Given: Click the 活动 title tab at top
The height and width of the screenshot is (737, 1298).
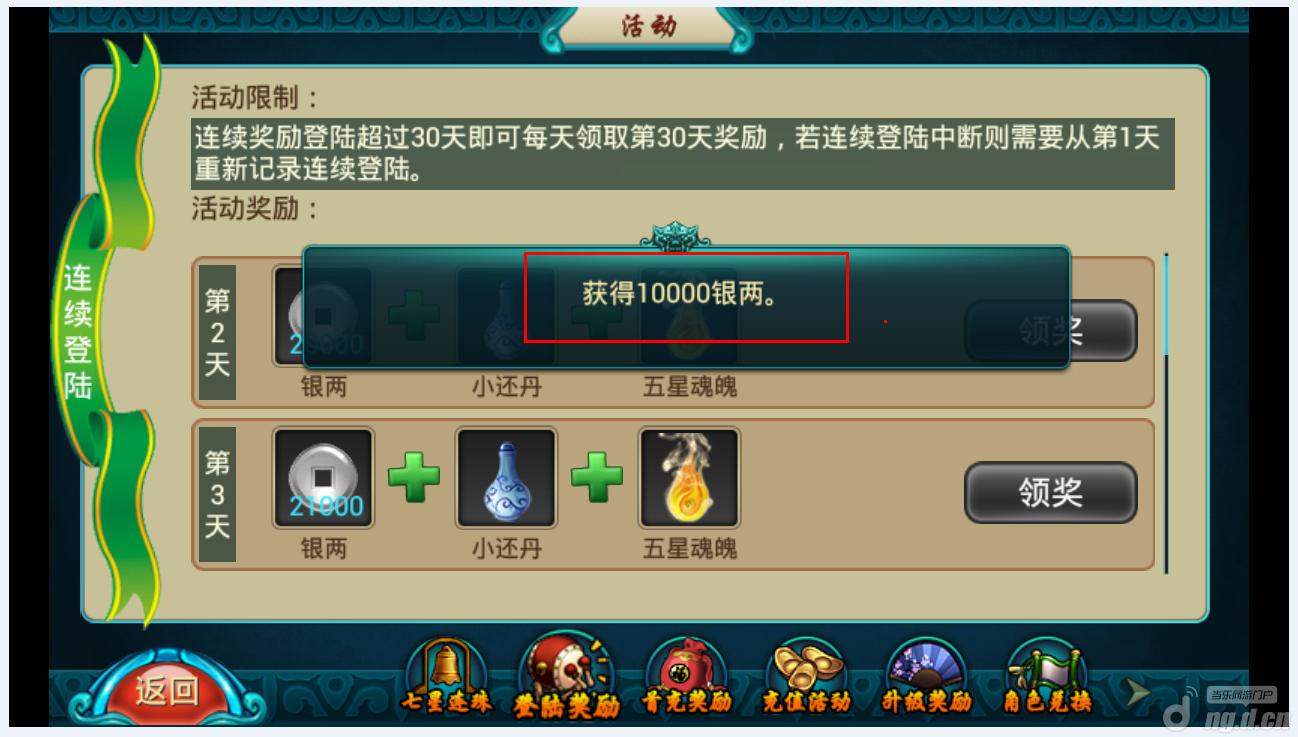Looking at the screenshot, I should (649, 27).
